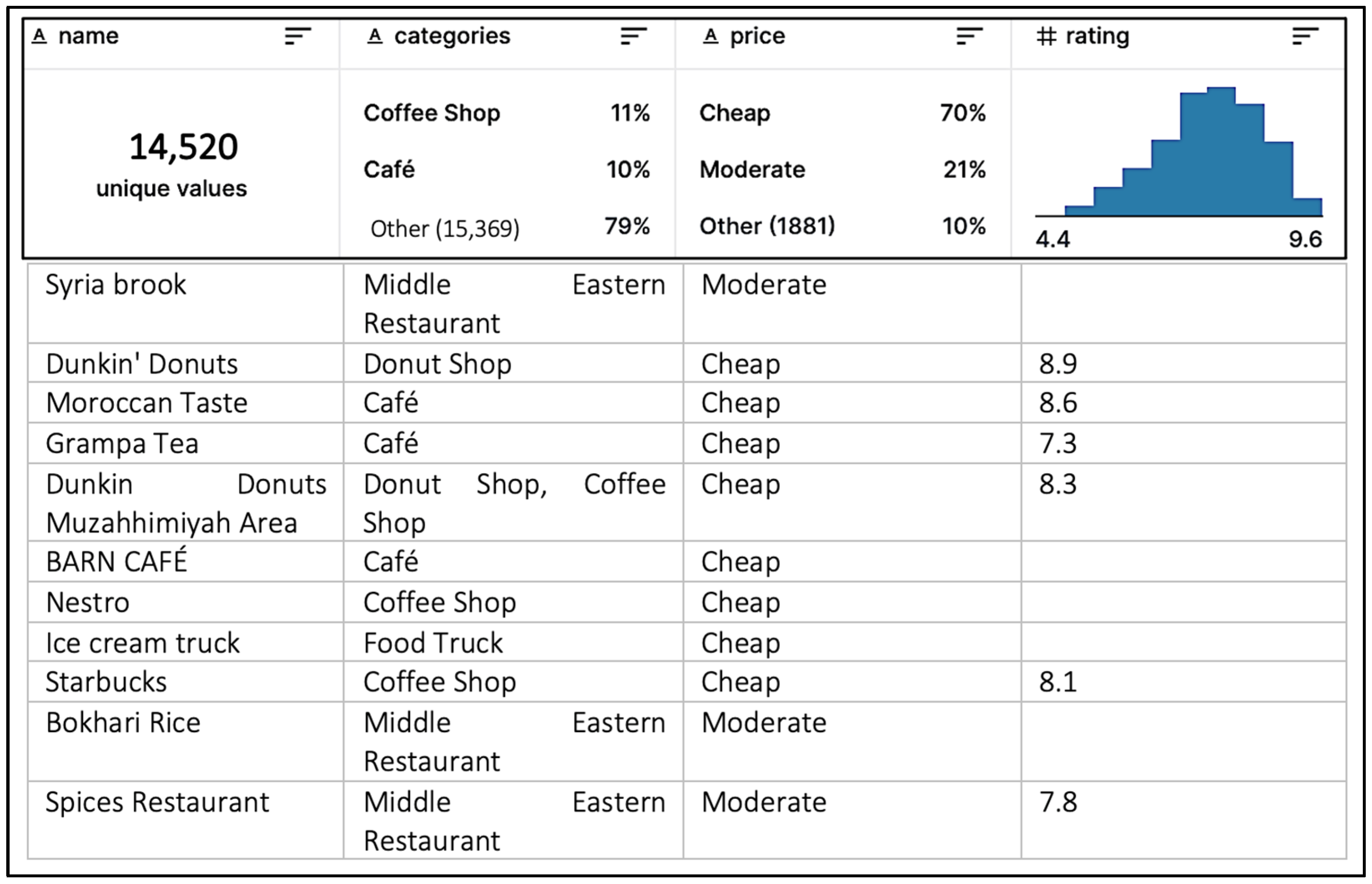This screenshot has width=1372, height=884.
Task: Select the Dunkin' Donuts name cell
Action: [x=142, y=364]
